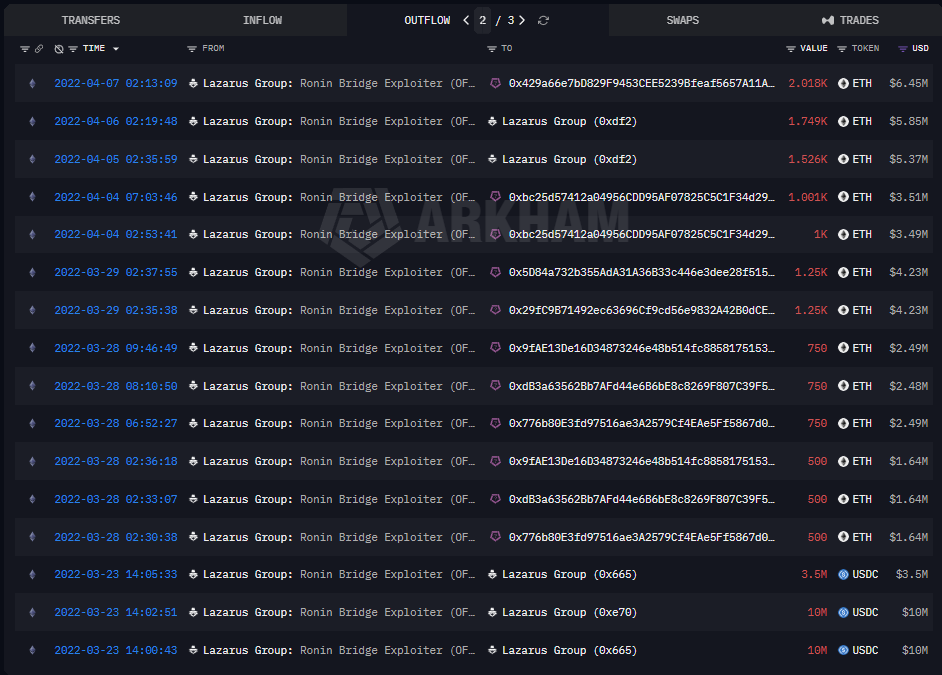Viewport: 942px width, 675px height.
Task: Open the TIME column filter
Action: point(73,49)
